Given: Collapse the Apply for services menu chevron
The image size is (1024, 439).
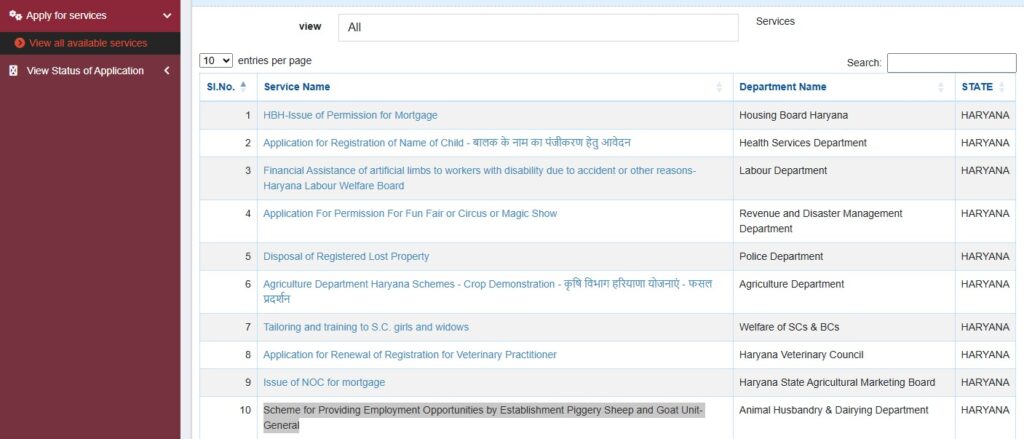Looking at the screenshot, I should click(x=167, y=16).
